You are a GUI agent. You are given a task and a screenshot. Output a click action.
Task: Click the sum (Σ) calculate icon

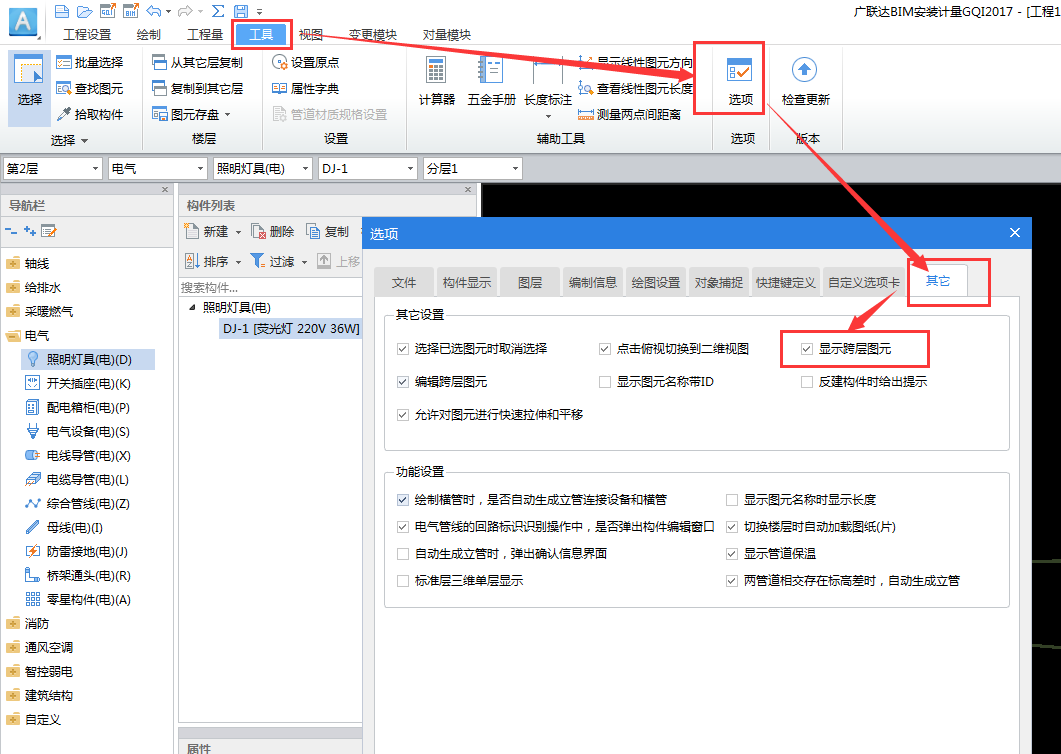pyautogui.click(x=218, y=11)
